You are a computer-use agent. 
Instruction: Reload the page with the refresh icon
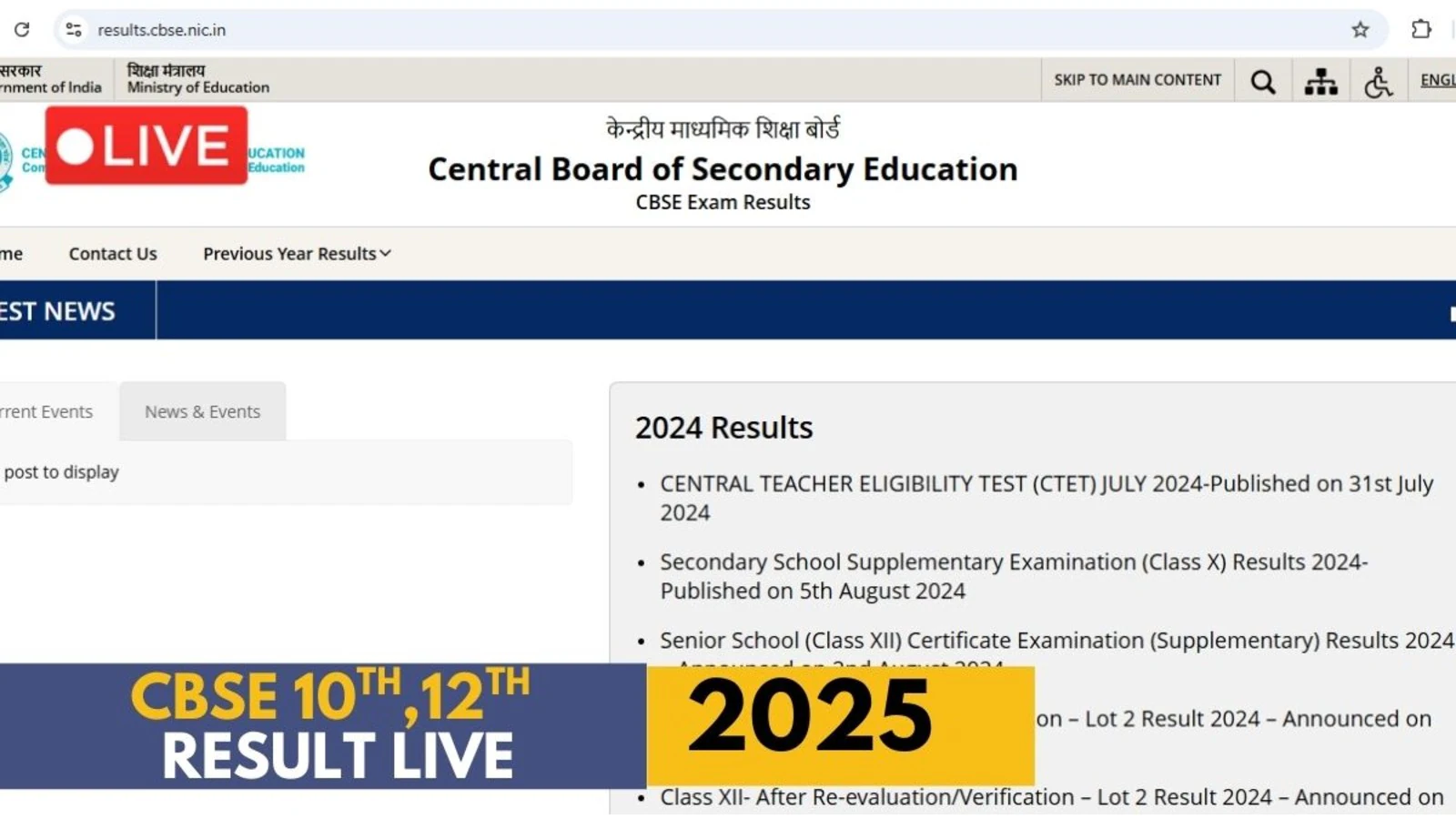click(x=23, y=29)
